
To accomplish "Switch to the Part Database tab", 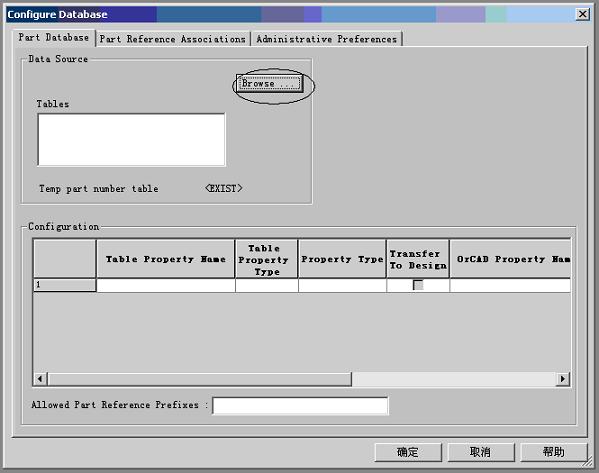I will click(x=53, y=37).
